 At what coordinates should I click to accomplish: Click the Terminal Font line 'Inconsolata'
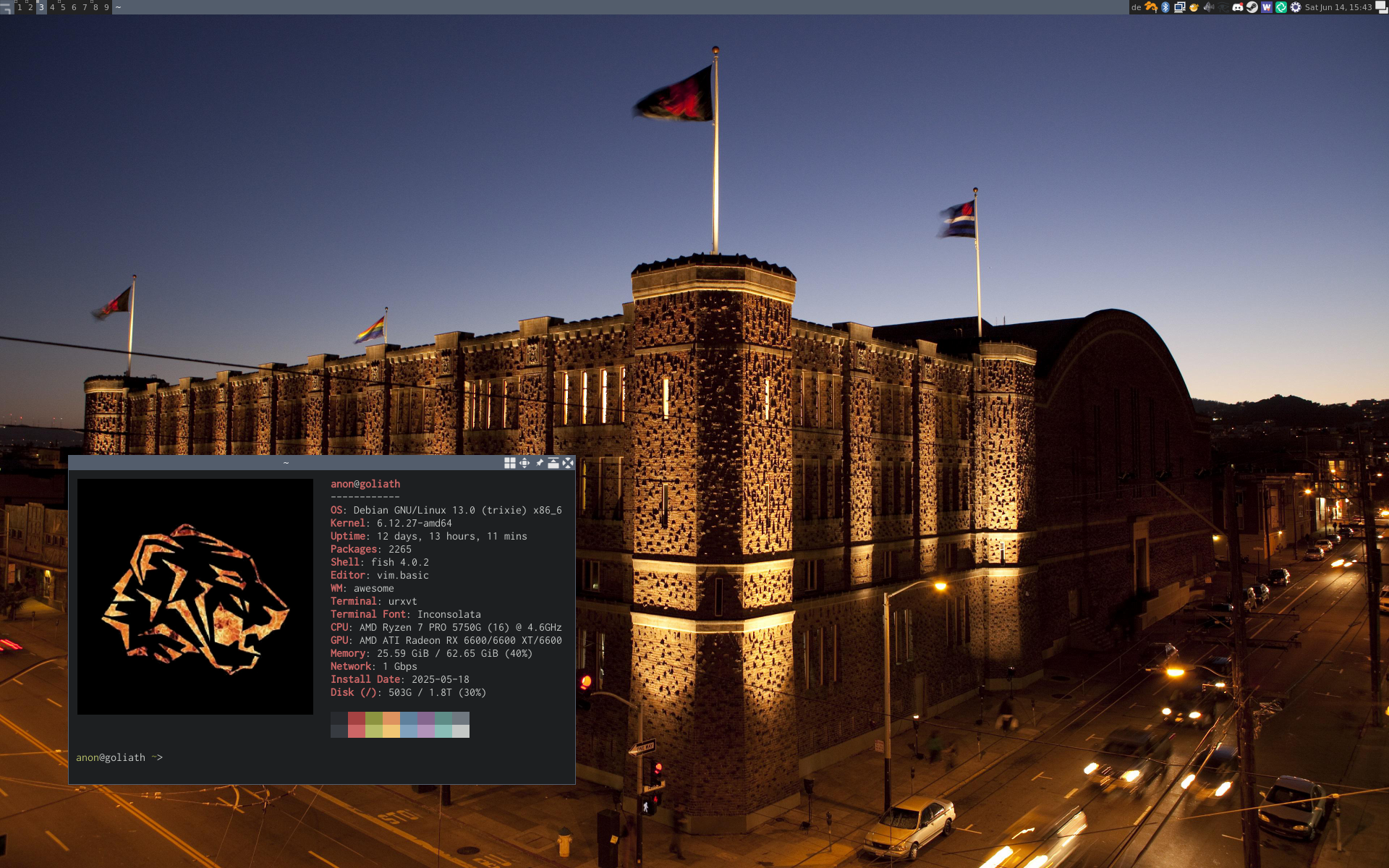[x=406, y=614]
